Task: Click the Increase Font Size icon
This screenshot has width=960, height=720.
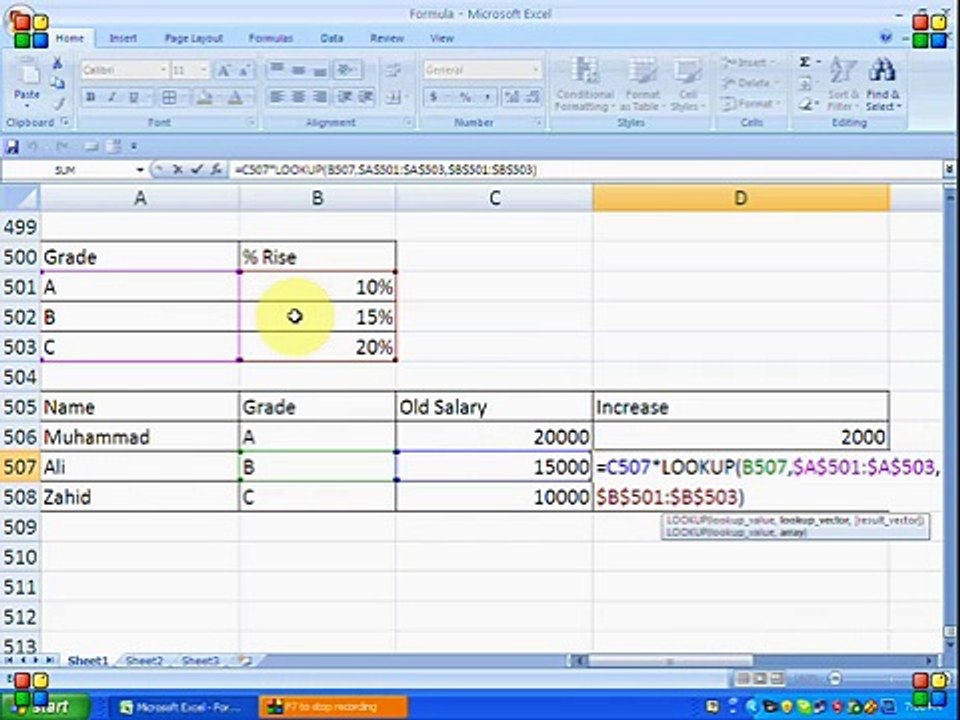Action: click(224, 70)
